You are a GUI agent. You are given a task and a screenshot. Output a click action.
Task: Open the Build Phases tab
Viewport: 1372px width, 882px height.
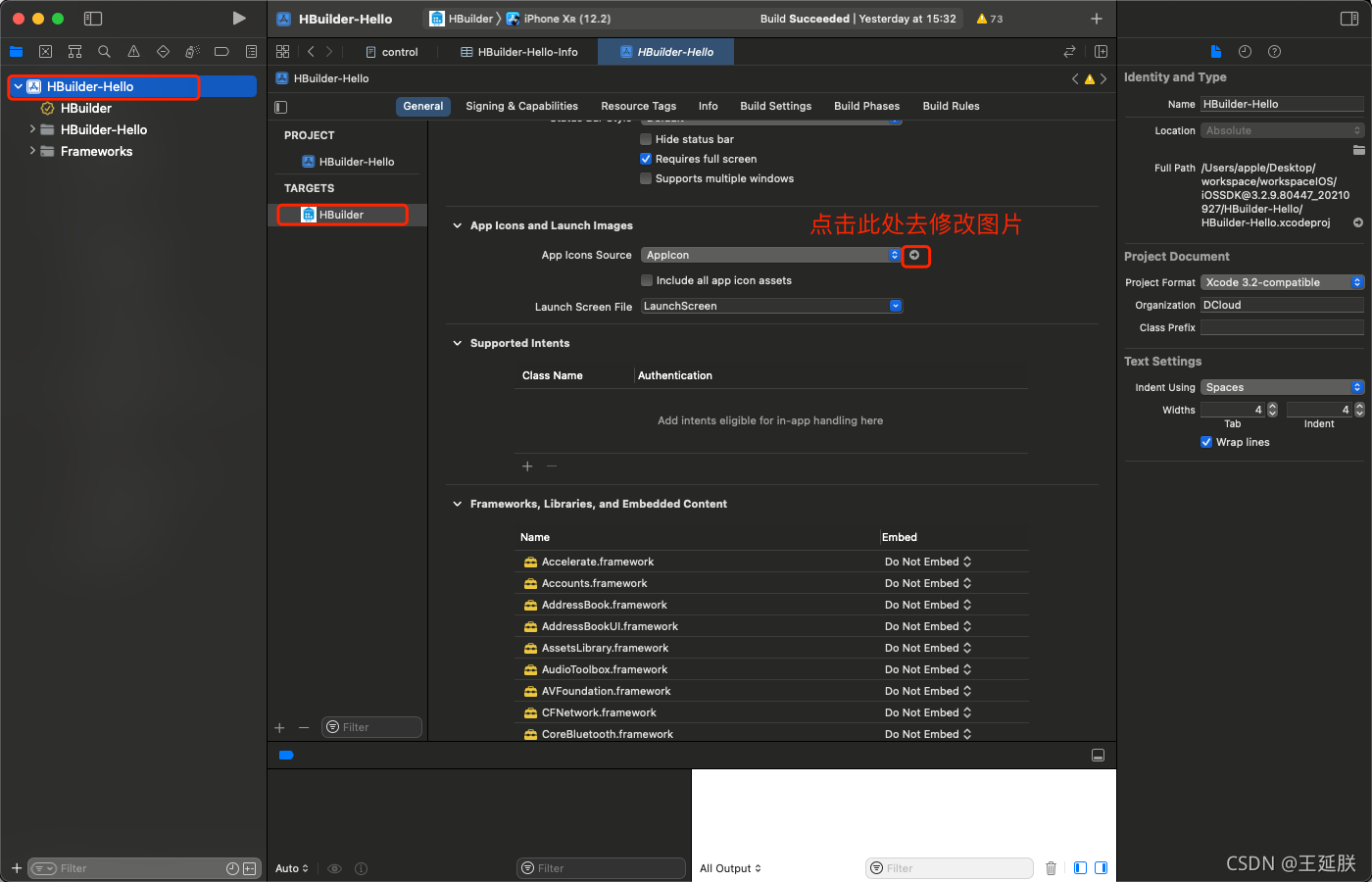(x=866, y=106)
